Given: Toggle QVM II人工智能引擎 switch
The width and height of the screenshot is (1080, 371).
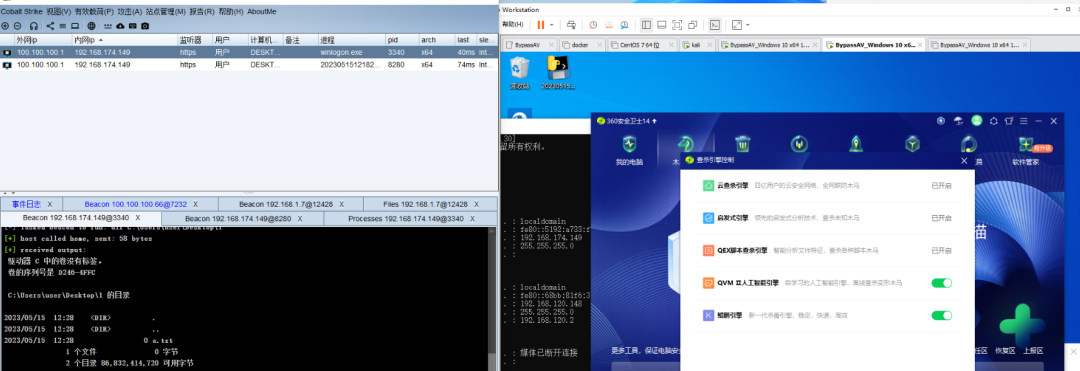Looking at the screenshot, I should point(942,282).
